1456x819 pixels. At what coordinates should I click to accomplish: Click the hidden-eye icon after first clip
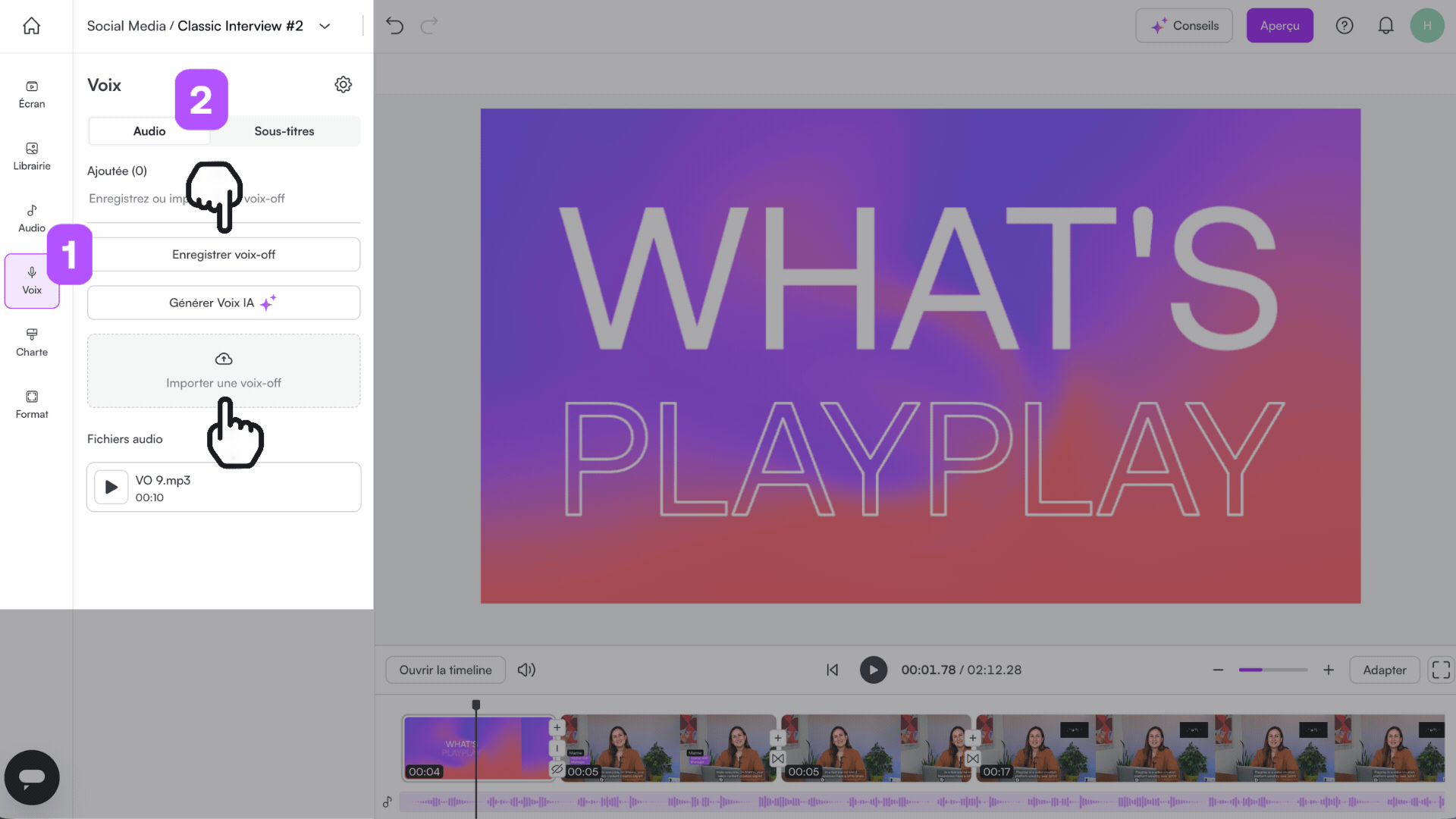tap(557, 769)
